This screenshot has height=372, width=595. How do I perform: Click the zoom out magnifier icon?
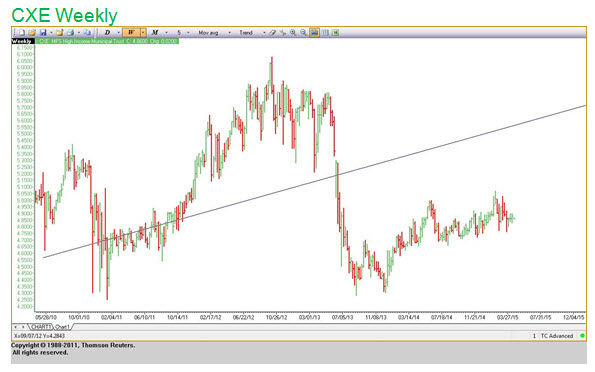(304, 33)
